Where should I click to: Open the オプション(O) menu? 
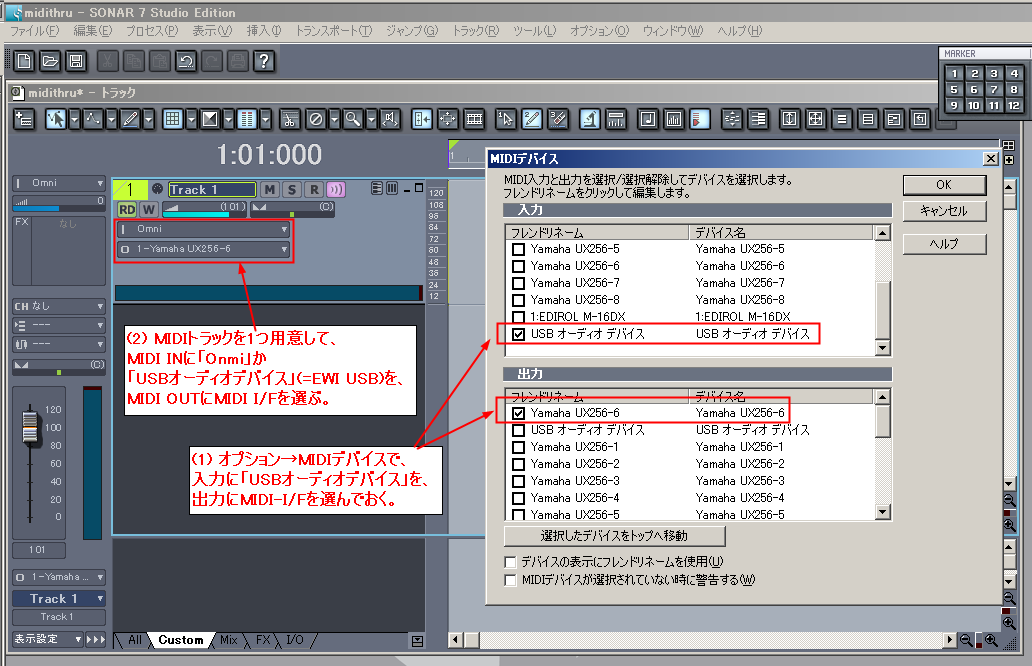[x=600, y=31]
